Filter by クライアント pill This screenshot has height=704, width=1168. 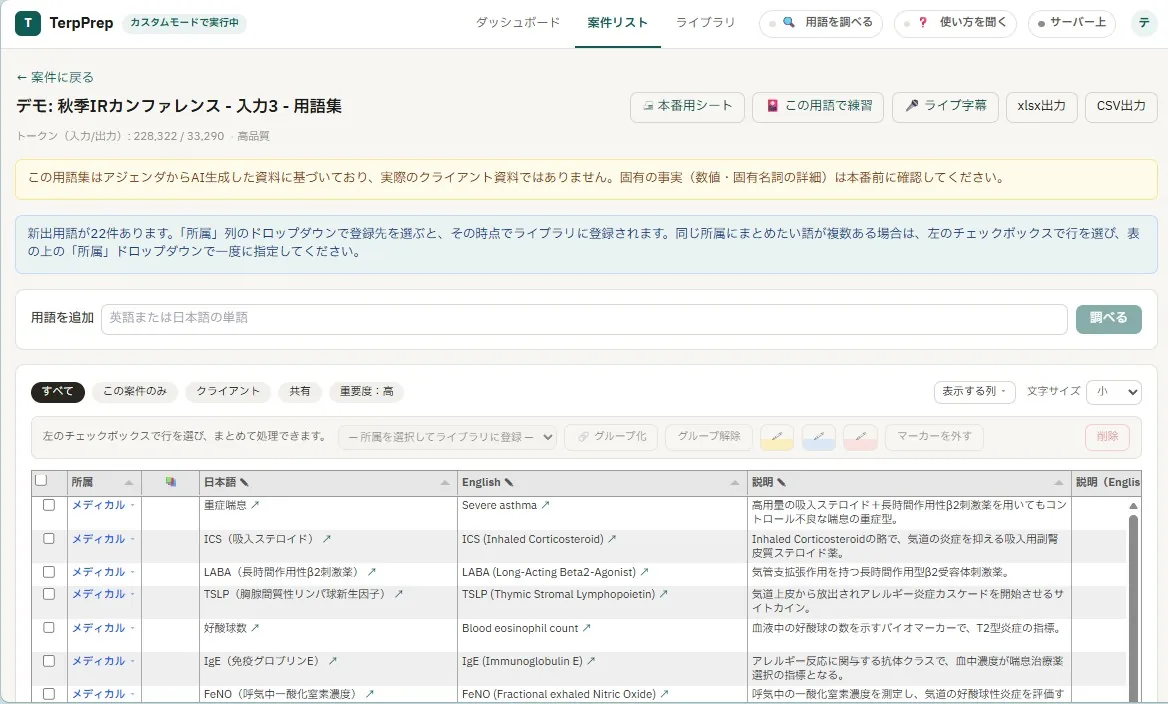(228, 391)
